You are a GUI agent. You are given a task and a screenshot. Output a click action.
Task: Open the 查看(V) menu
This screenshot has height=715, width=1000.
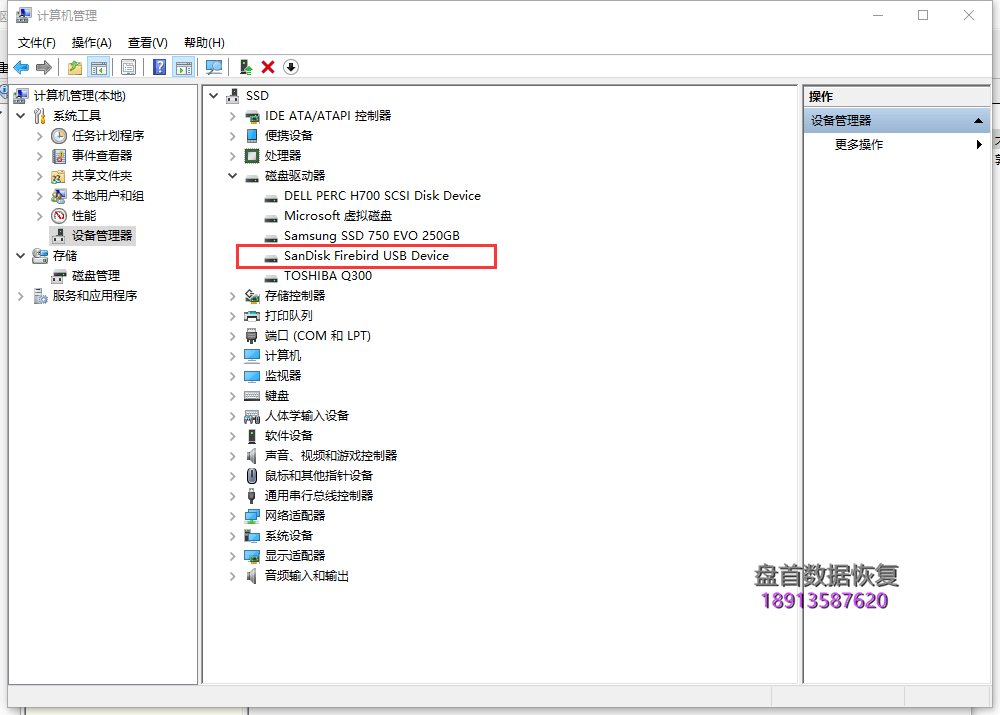(148, 43)
